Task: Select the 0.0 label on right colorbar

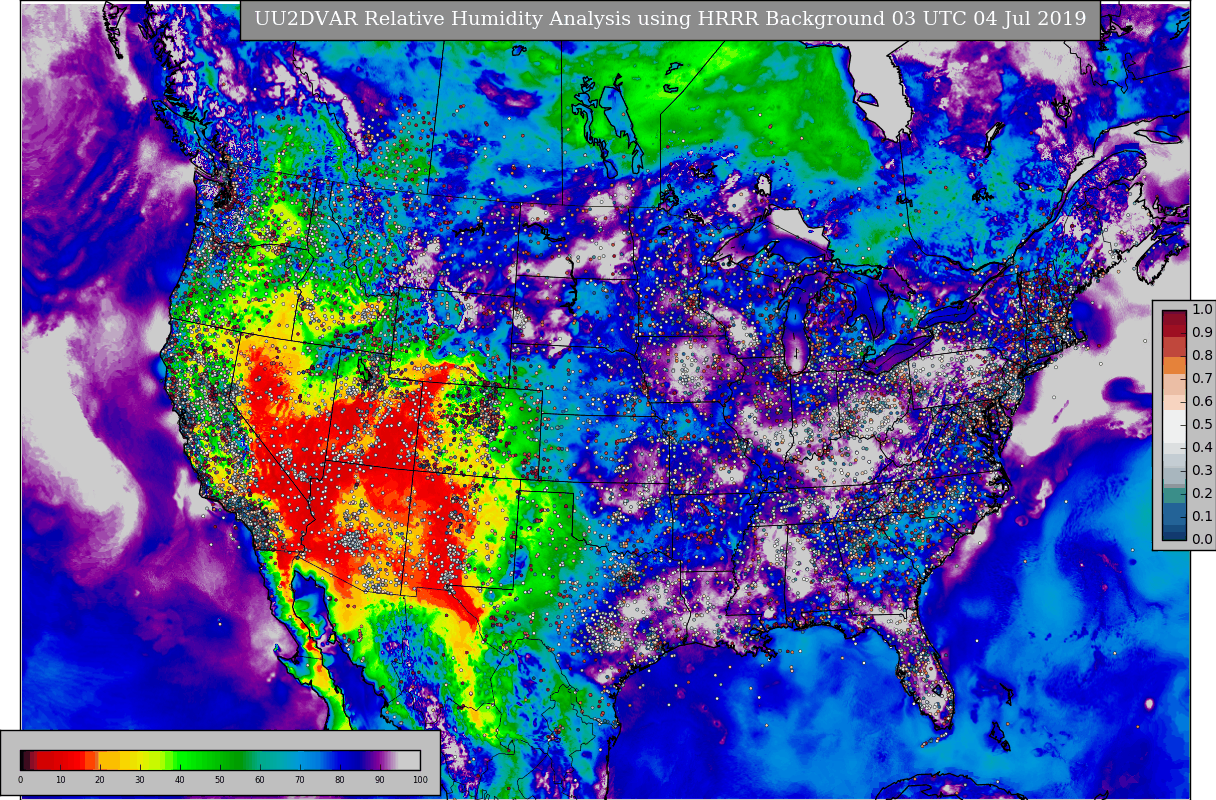Action: 1202,540
